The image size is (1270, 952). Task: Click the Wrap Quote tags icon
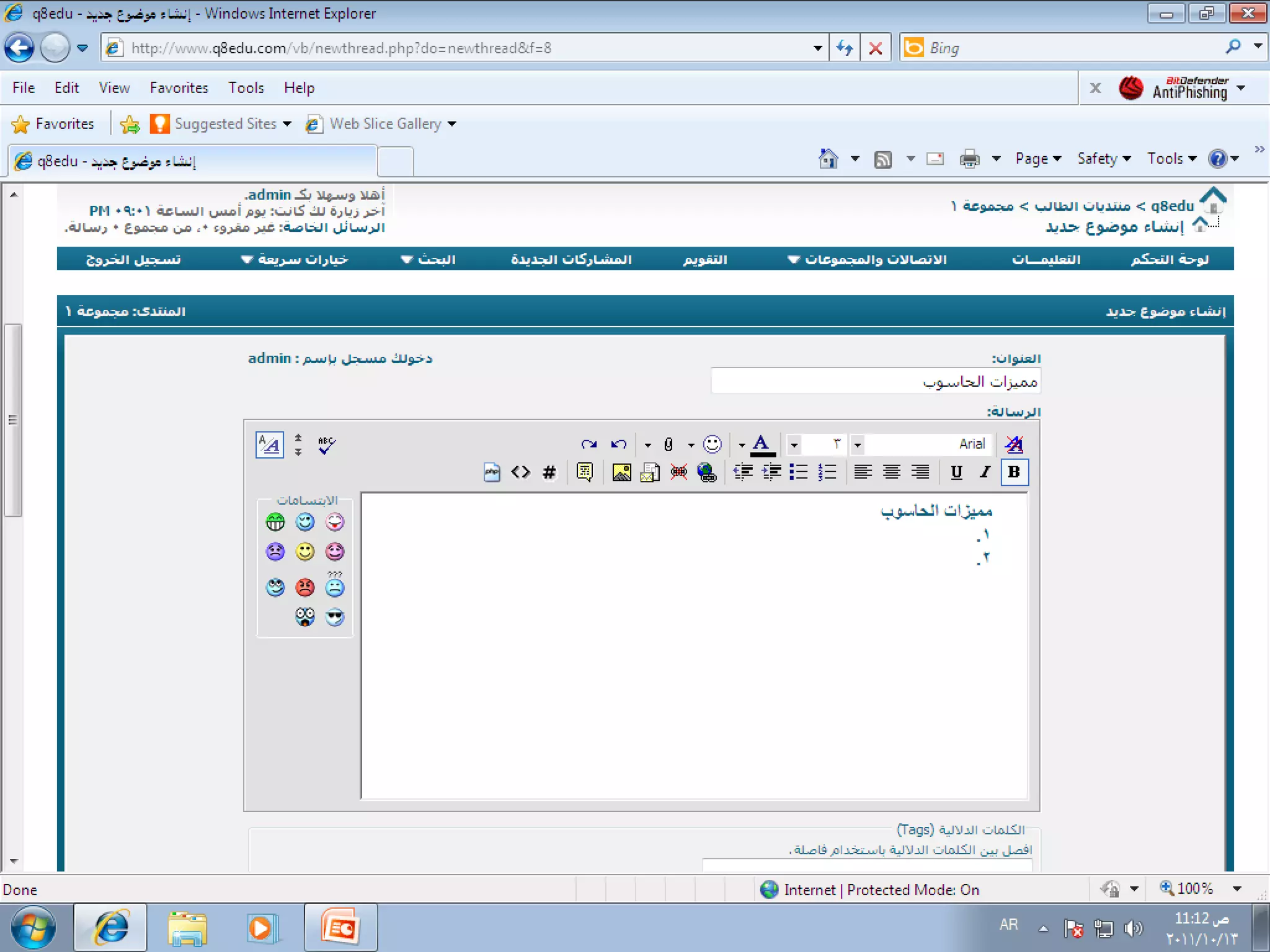pos(584,472)
